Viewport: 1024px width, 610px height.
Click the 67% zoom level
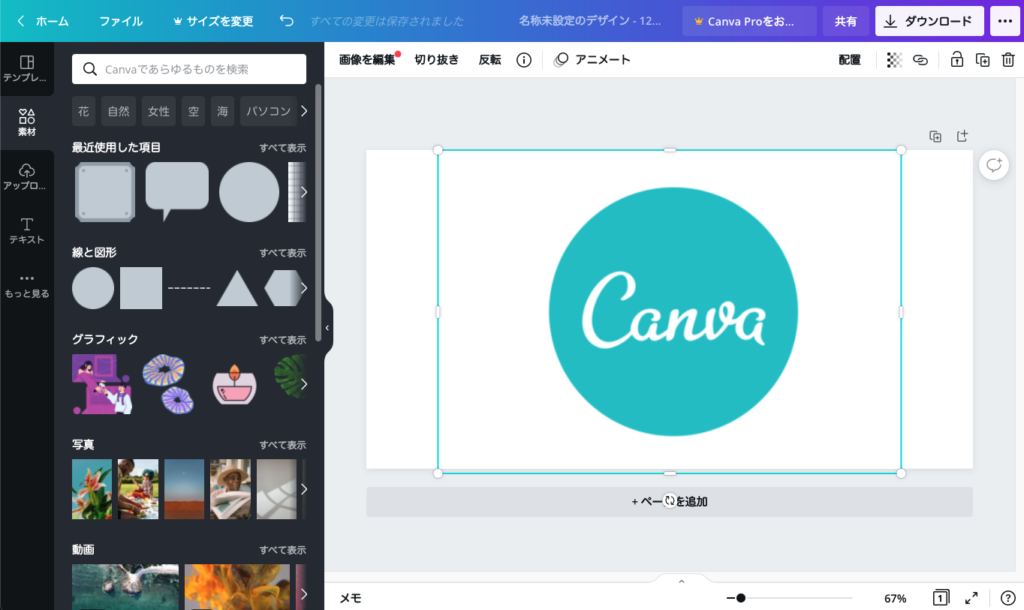(x=895, y=598)
